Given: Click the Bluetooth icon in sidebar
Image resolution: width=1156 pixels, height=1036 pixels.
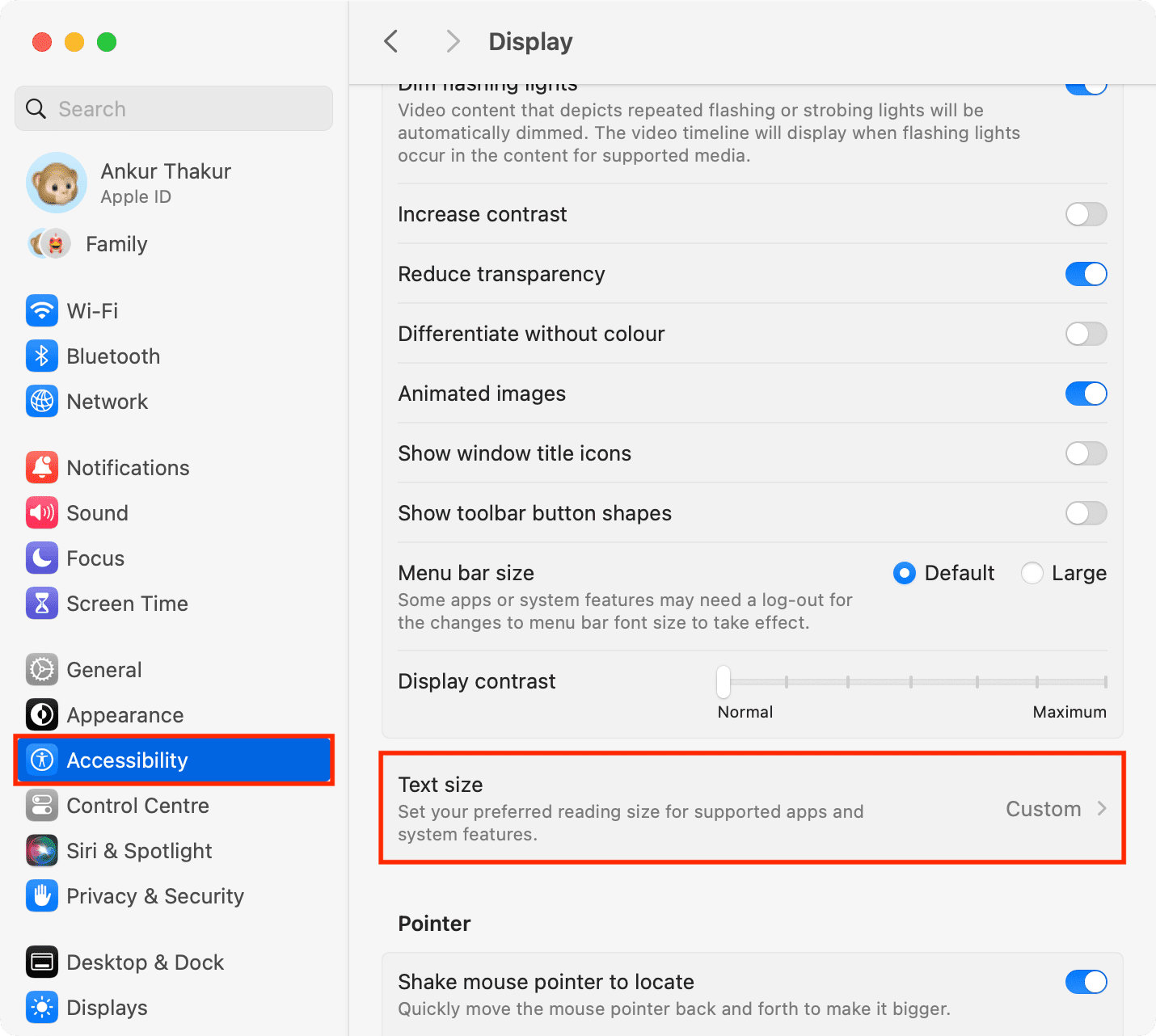Looking at the screenshot, I should tap(42, 356).
